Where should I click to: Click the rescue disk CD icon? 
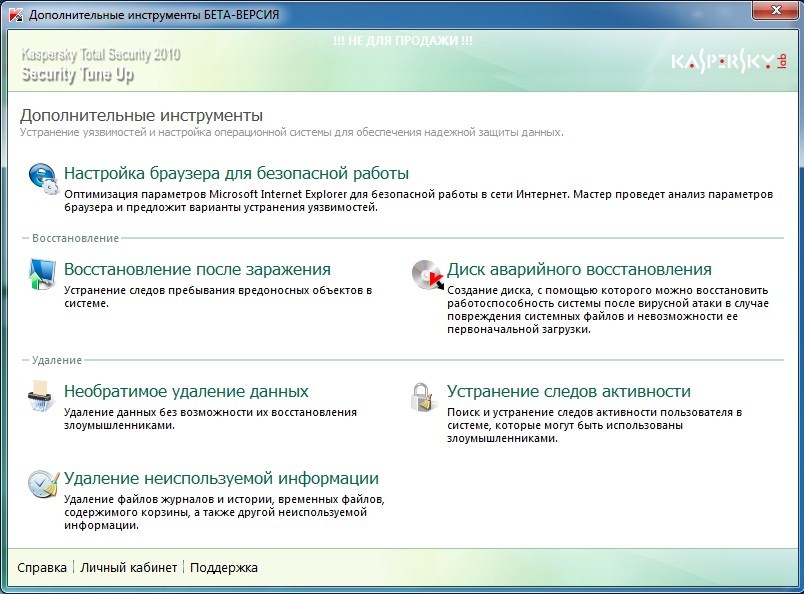(427, 275)
